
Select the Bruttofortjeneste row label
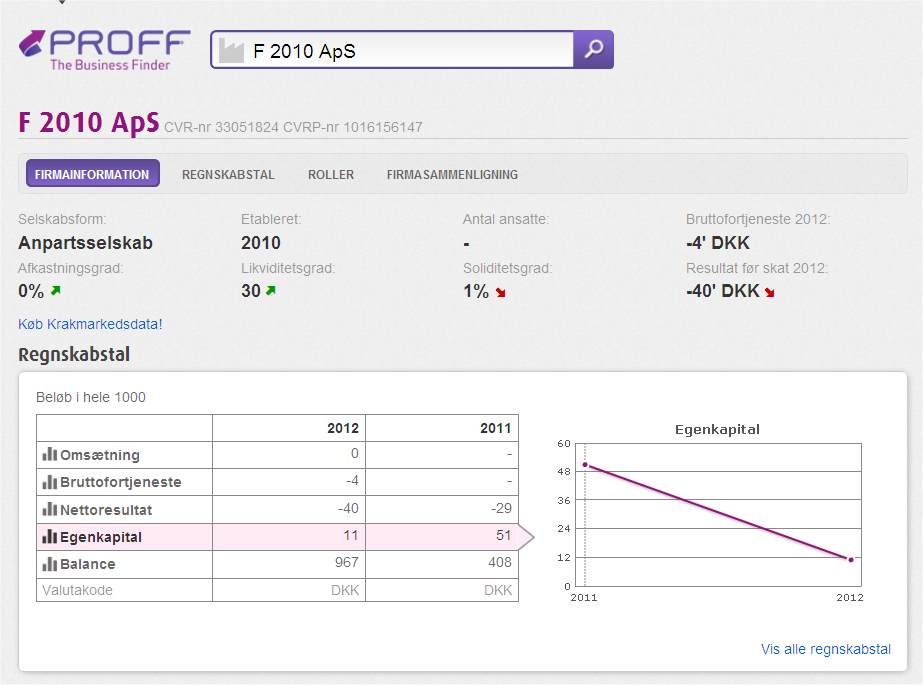pos(121,482)
